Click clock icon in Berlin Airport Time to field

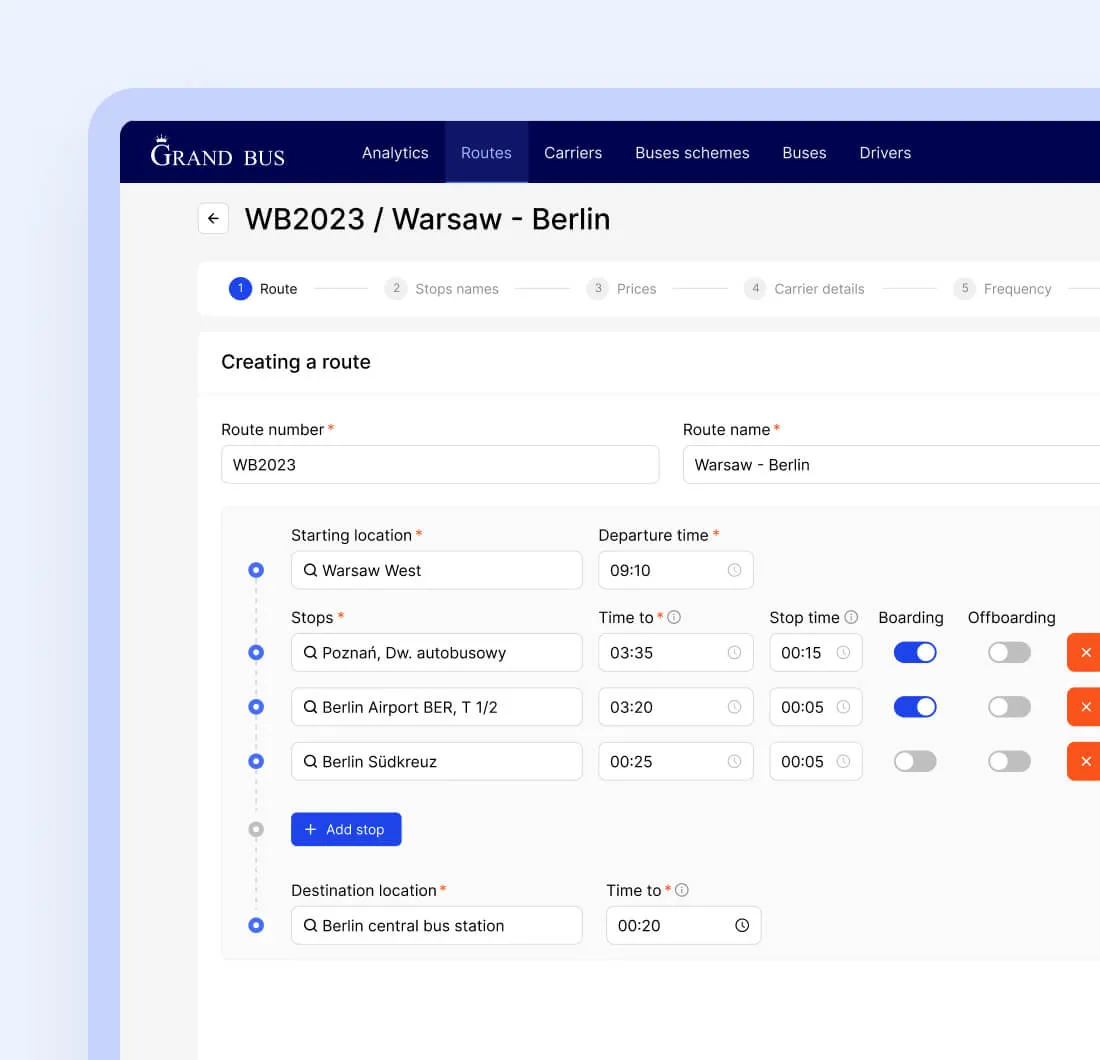734,707
